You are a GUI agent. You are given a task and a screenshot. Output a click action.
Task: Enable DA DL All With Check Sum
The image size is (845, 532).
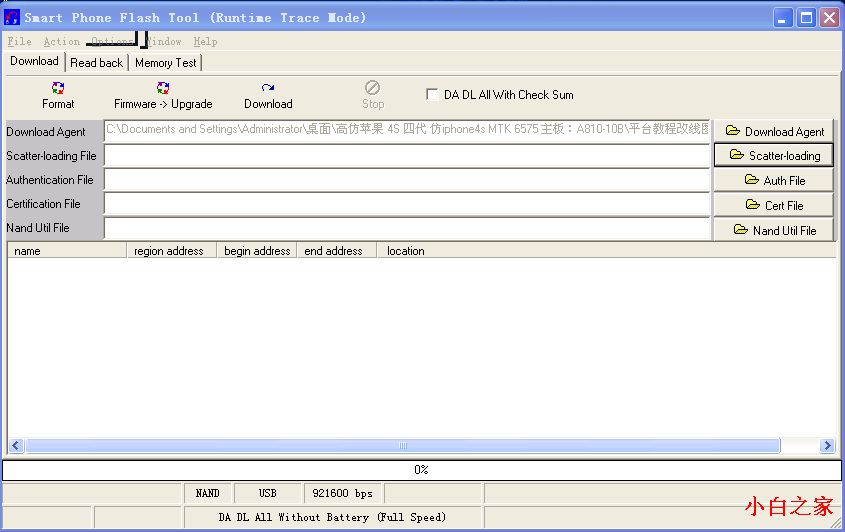point(432,94)
